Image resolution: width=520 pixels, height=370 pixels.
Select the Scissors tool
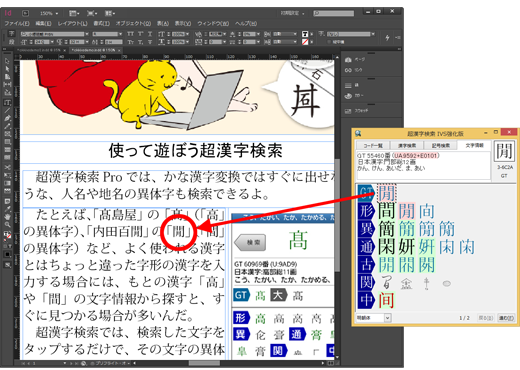pos(7,167)
